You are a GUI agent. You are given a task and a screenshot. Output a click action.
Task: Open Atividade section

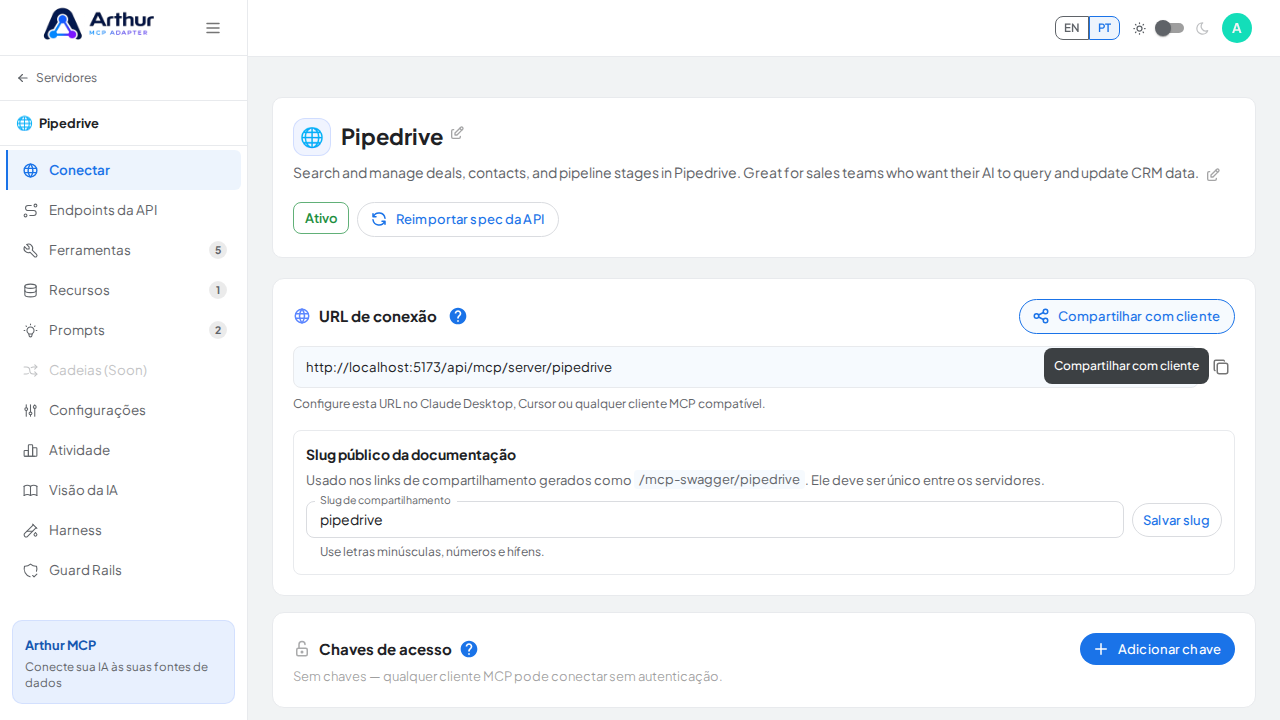pos(123,450)
